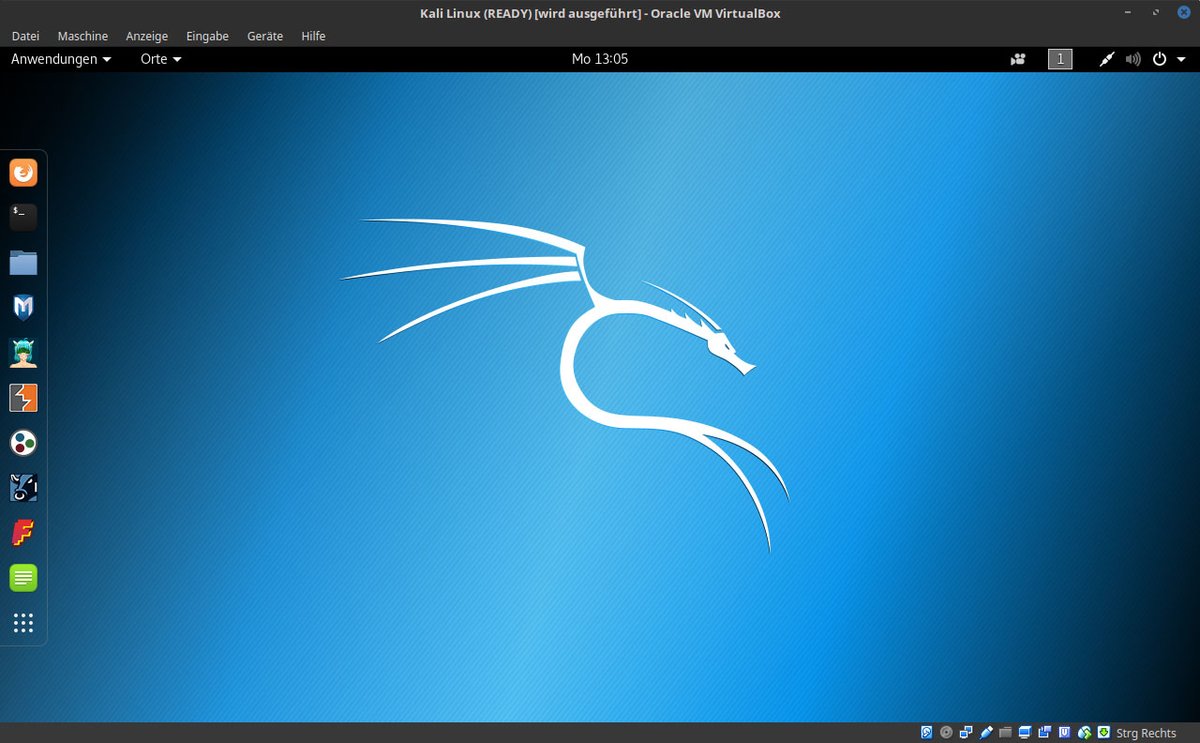1200x743 pixels.
Task: Open Faraday from the favorites dock
Action: click(x=23, y=532)
